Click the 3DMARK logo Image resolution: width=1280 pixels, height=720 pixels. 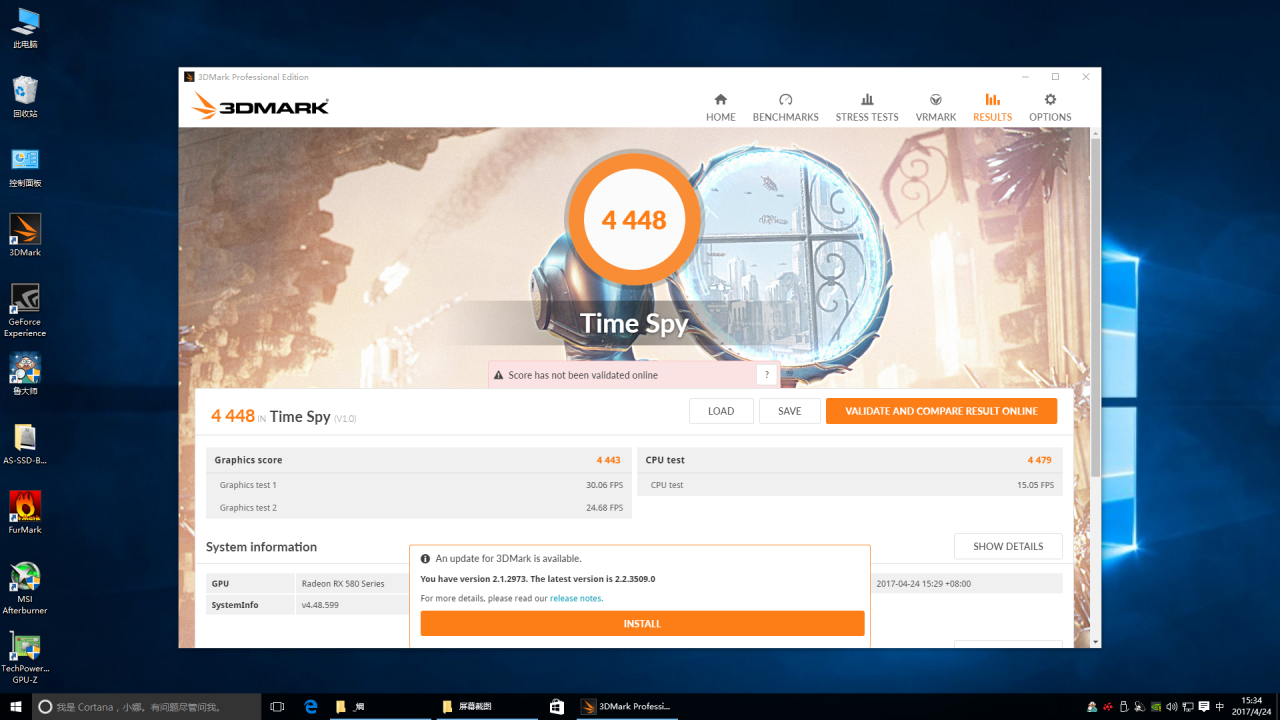coord(260,106)
